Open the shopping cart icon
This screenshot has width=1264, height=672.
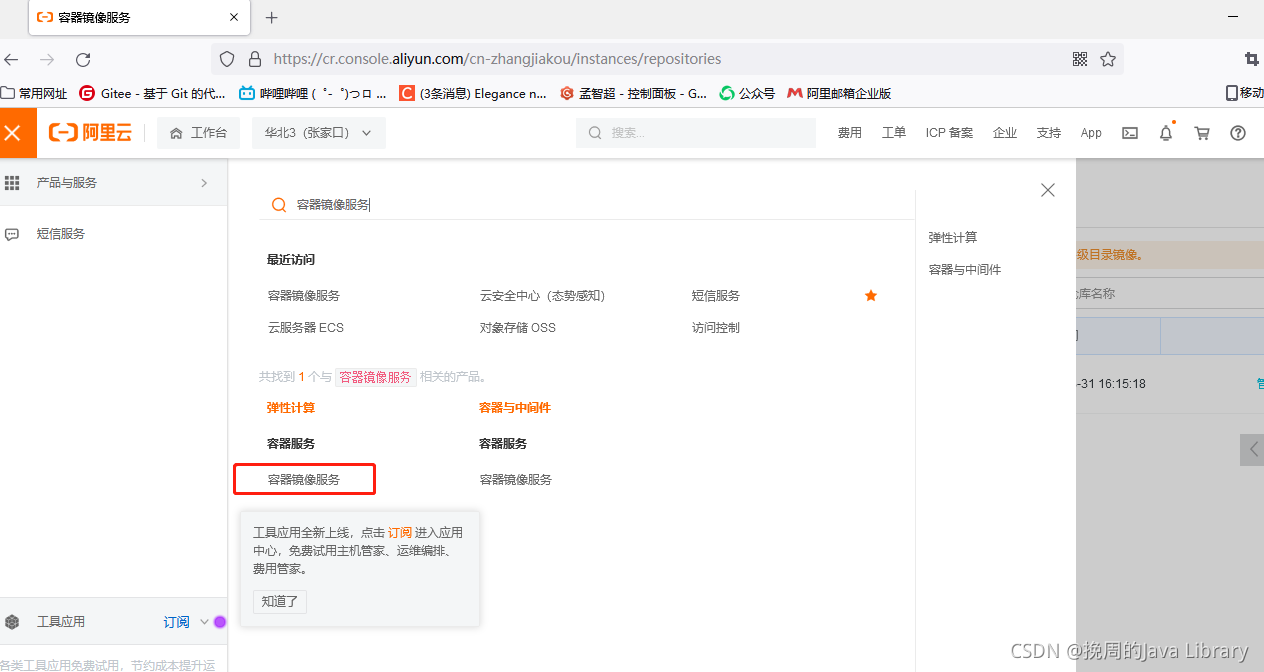tap(1201, 132)
